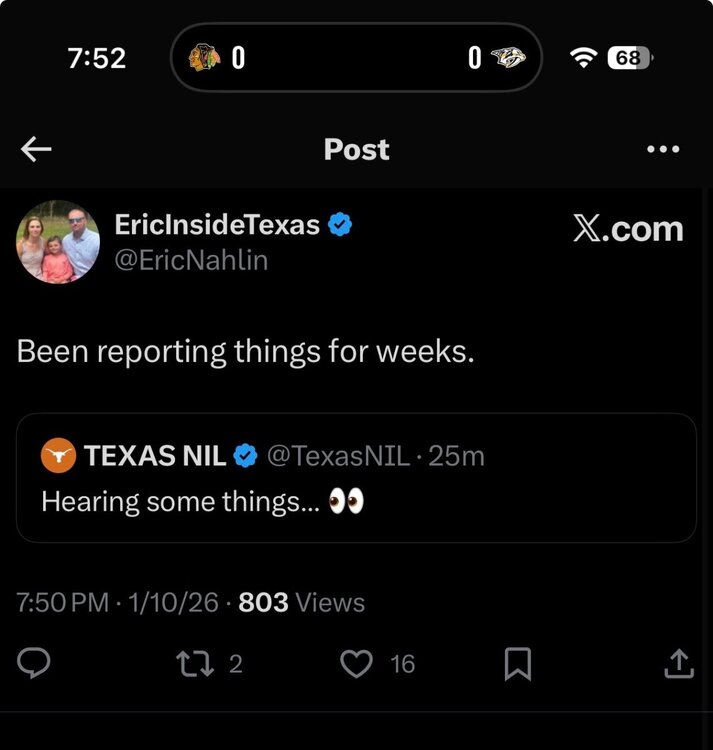Open EricInsideTexas profile picture
This screenshot has height=750, width=713.
point(58,241)
